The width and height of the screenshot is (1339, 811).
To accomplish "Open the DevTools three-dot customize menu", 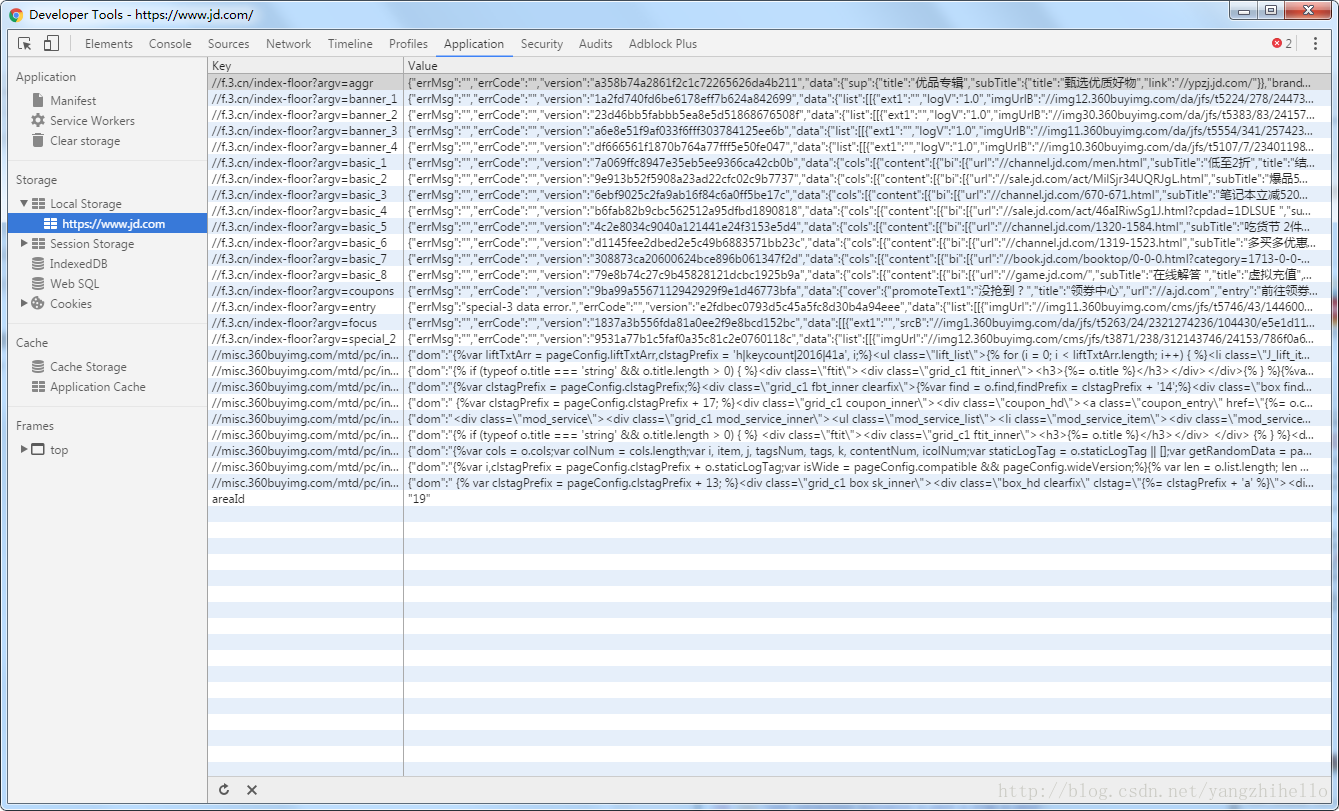I will tap(1315, 44).
